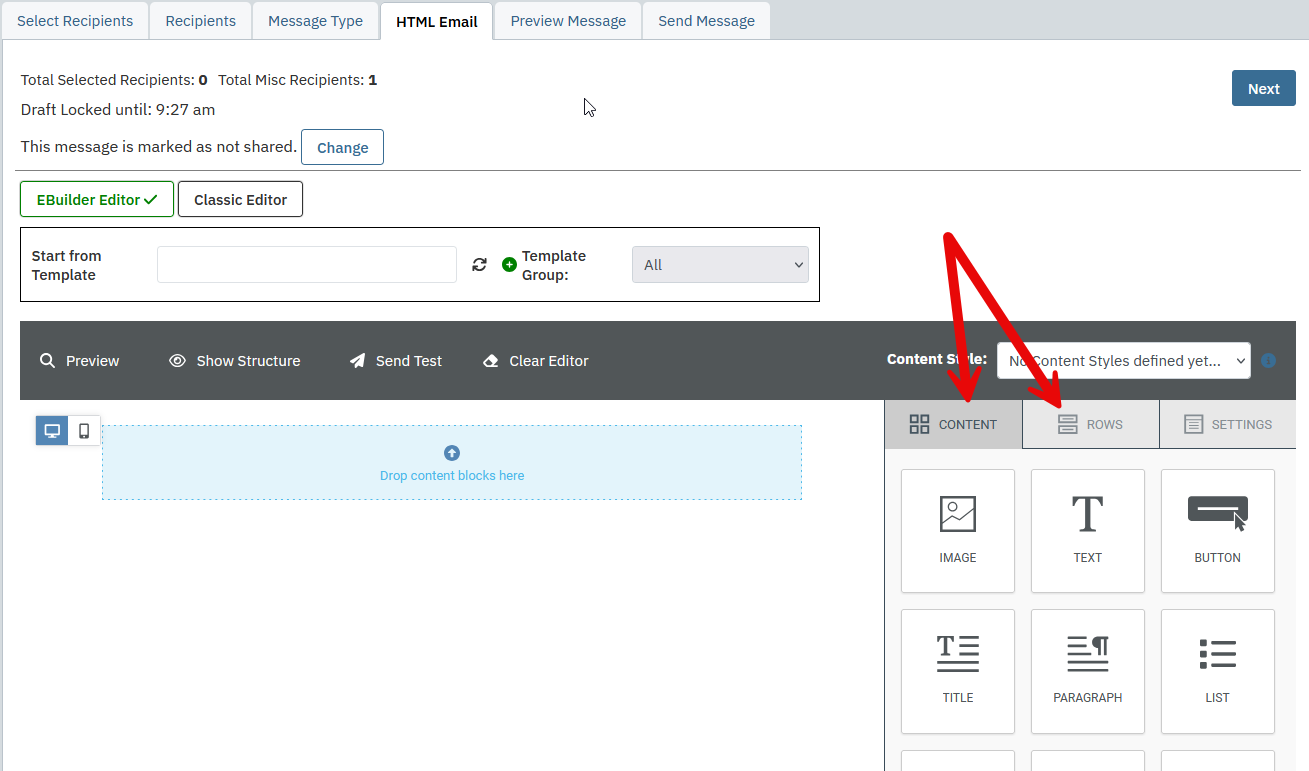Open the Settings panel tab

[x=1228, y=424]
